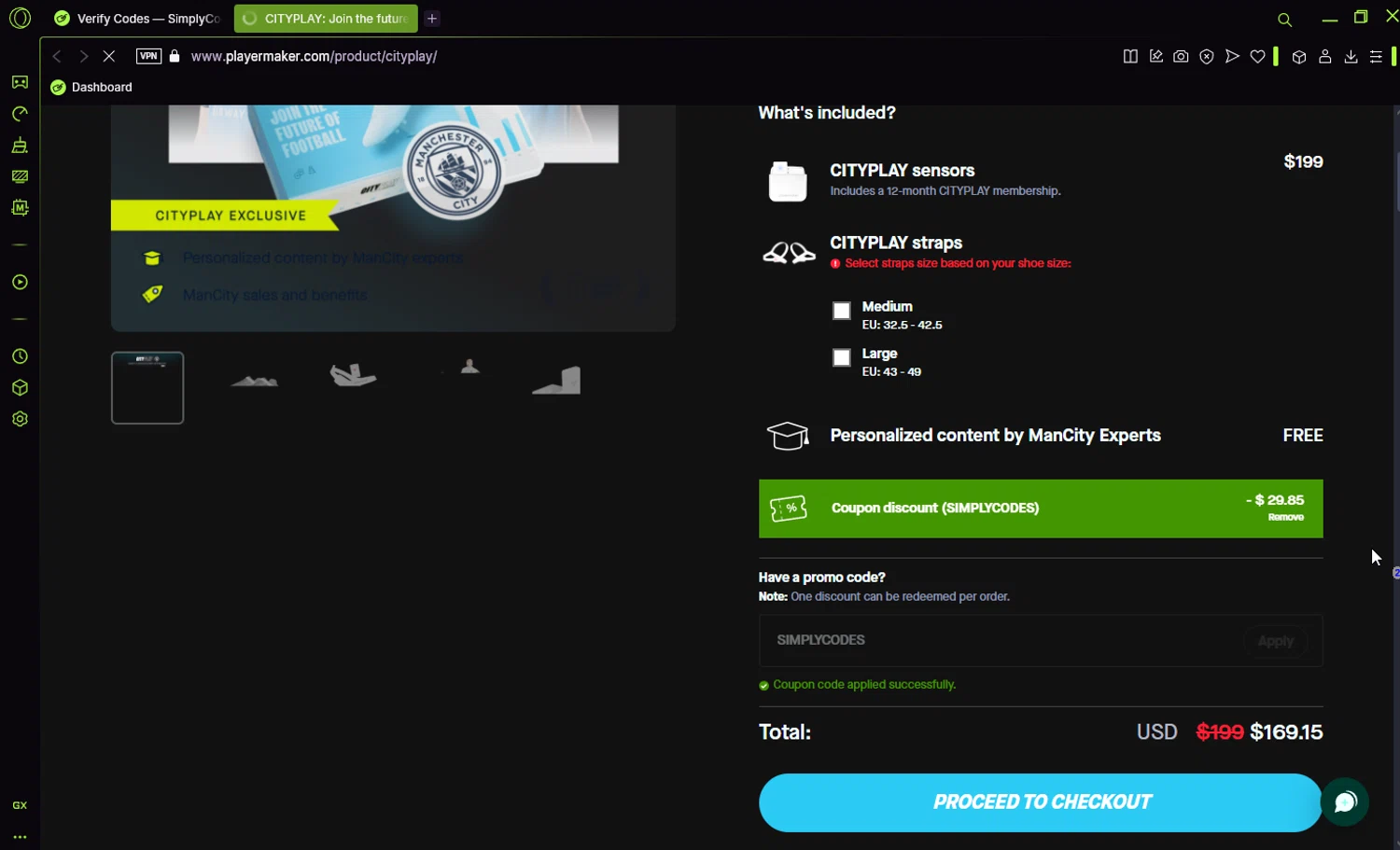This screenshot has height=850, width=1400.
Task: Click the Apply promo code button
Action: click(x=1275, y=641)
